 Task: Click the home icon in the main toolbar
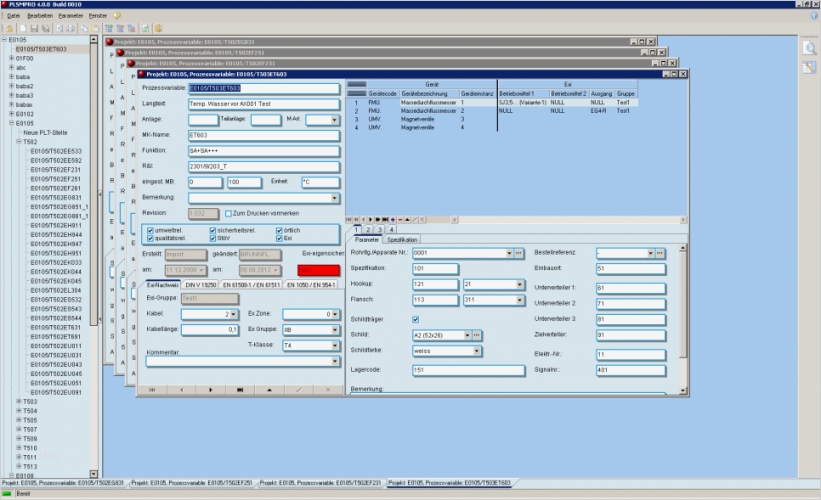coord(8,28)
